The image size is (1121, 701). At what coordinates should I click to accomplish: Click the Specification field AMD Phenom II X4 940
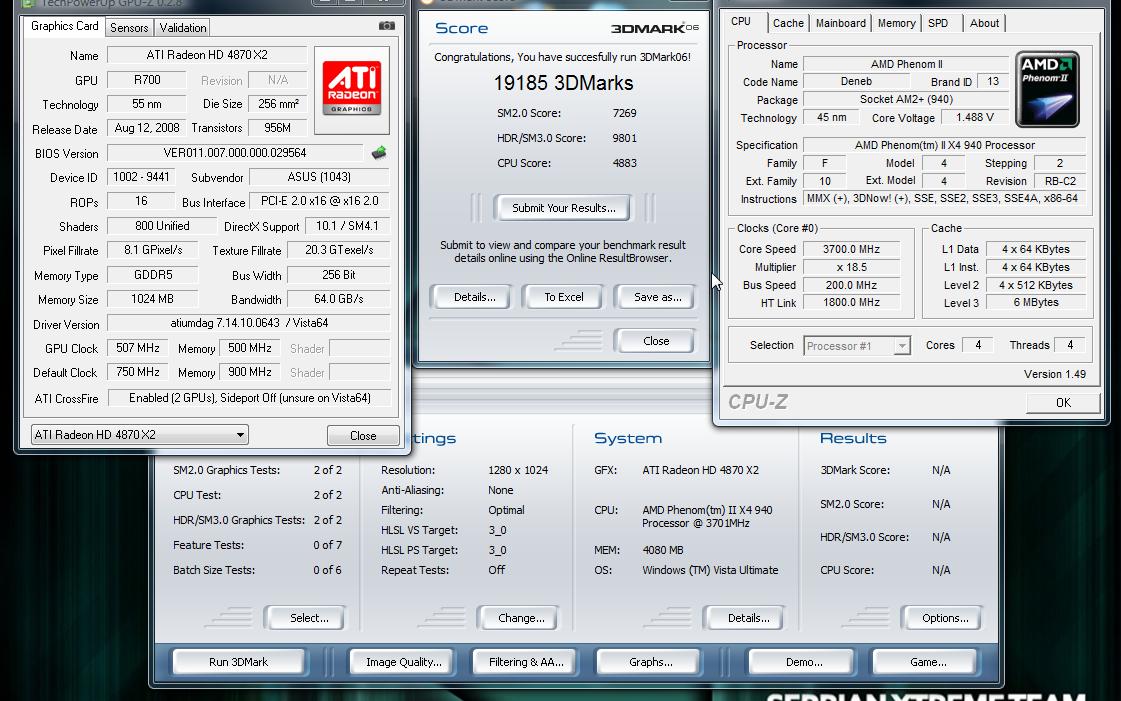(x=944, y=145)
